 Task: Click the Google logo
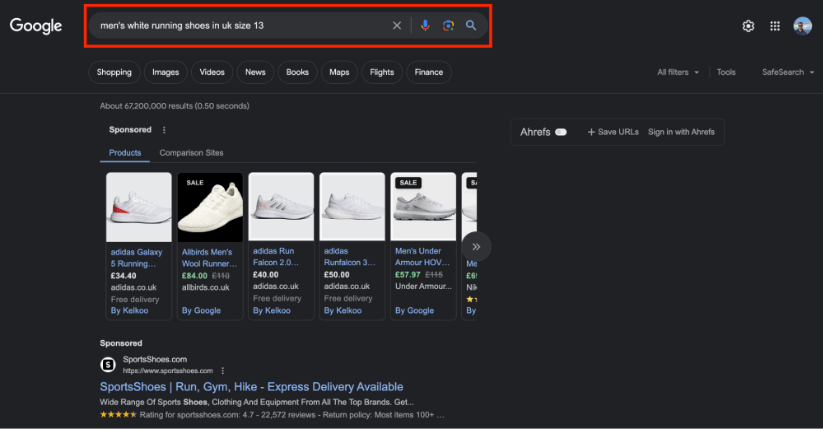(36, 26)
